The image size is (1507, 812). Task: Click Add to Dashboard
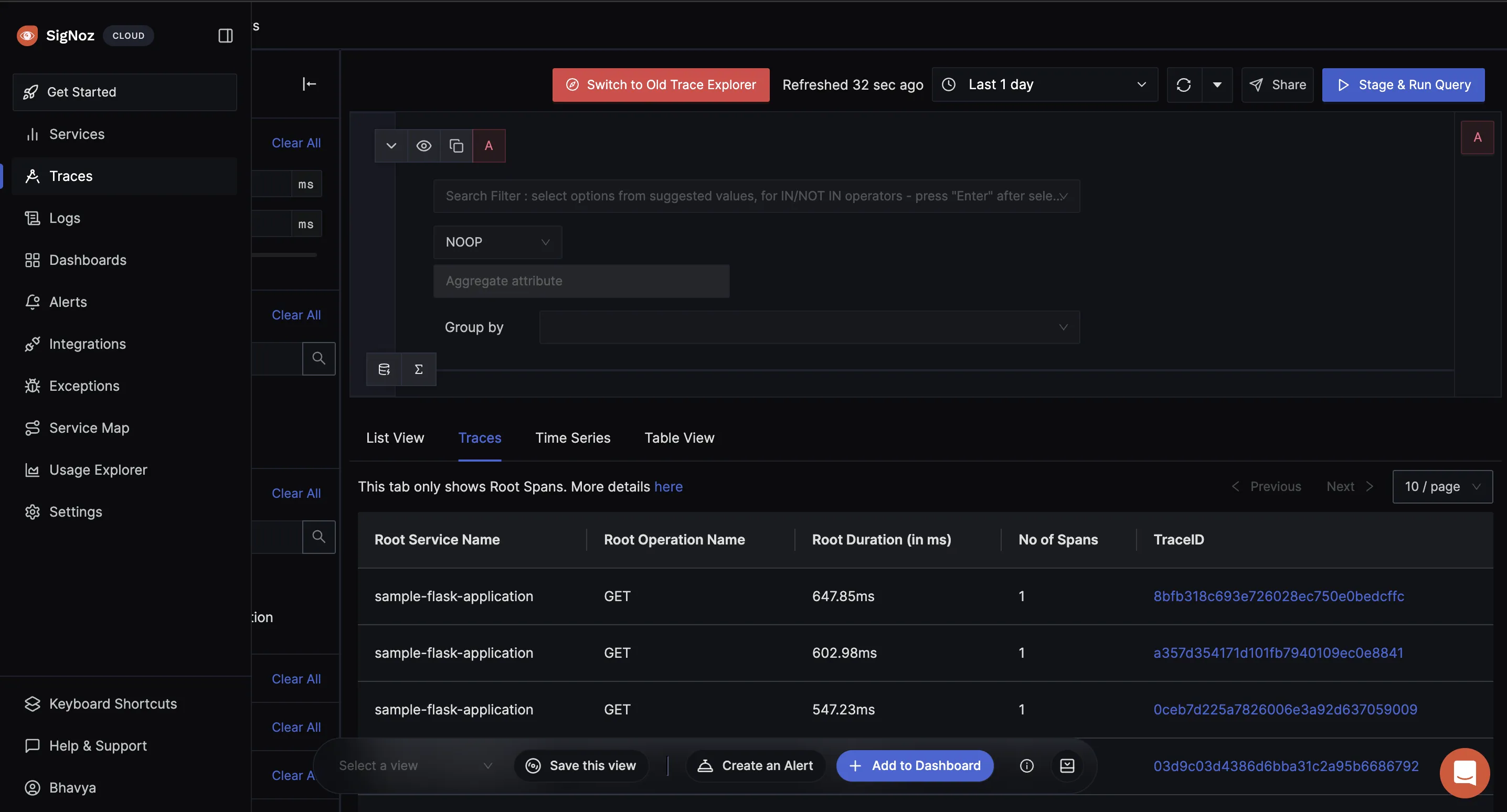915,766
